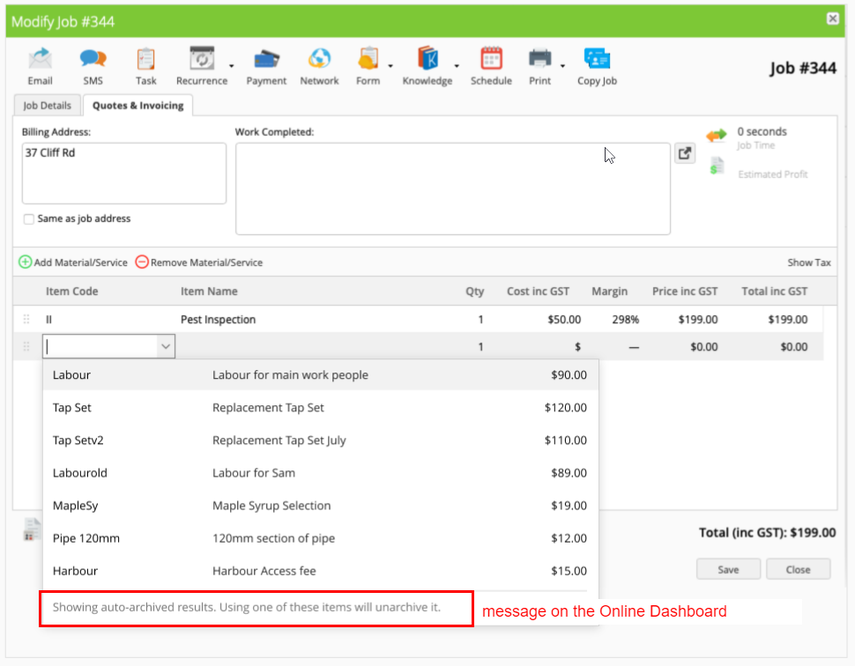
Task: Click the Close button
Action: tap(798, 569)
